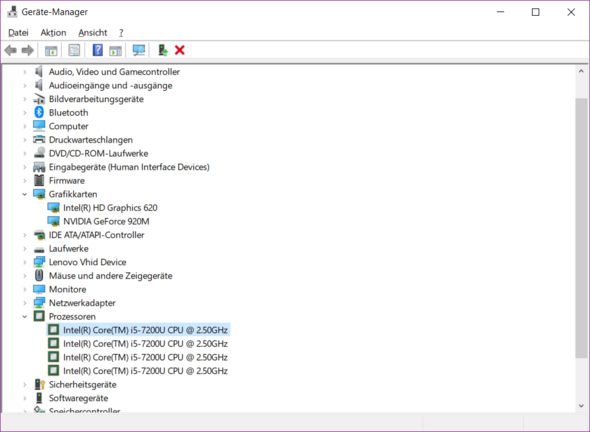Click the speaker icon for Audio, Video und Gamecontroller
The image size is (590, 432).
[x=39, y=71]
